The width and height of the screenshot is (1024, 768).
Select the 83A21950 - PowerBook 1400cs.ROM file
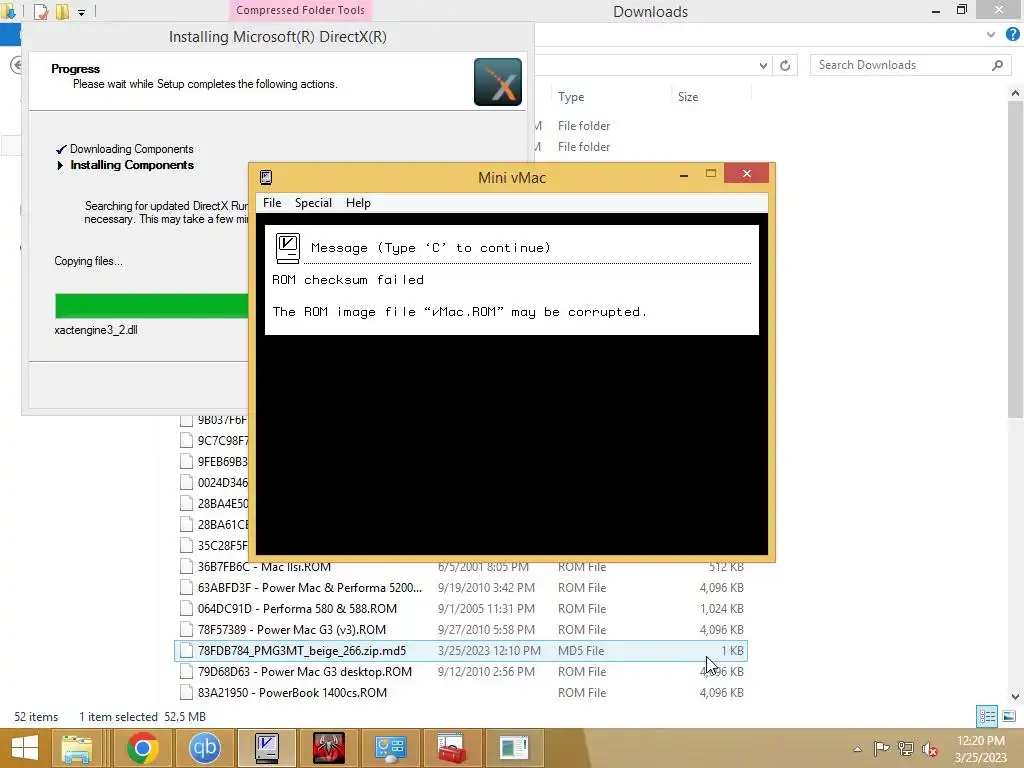460,692
